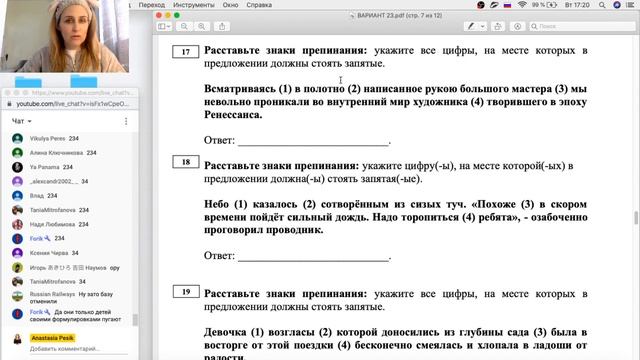Screen dimensions: 640x360
Task: Open Siri from the menu bar
Action: pos(617,5)
